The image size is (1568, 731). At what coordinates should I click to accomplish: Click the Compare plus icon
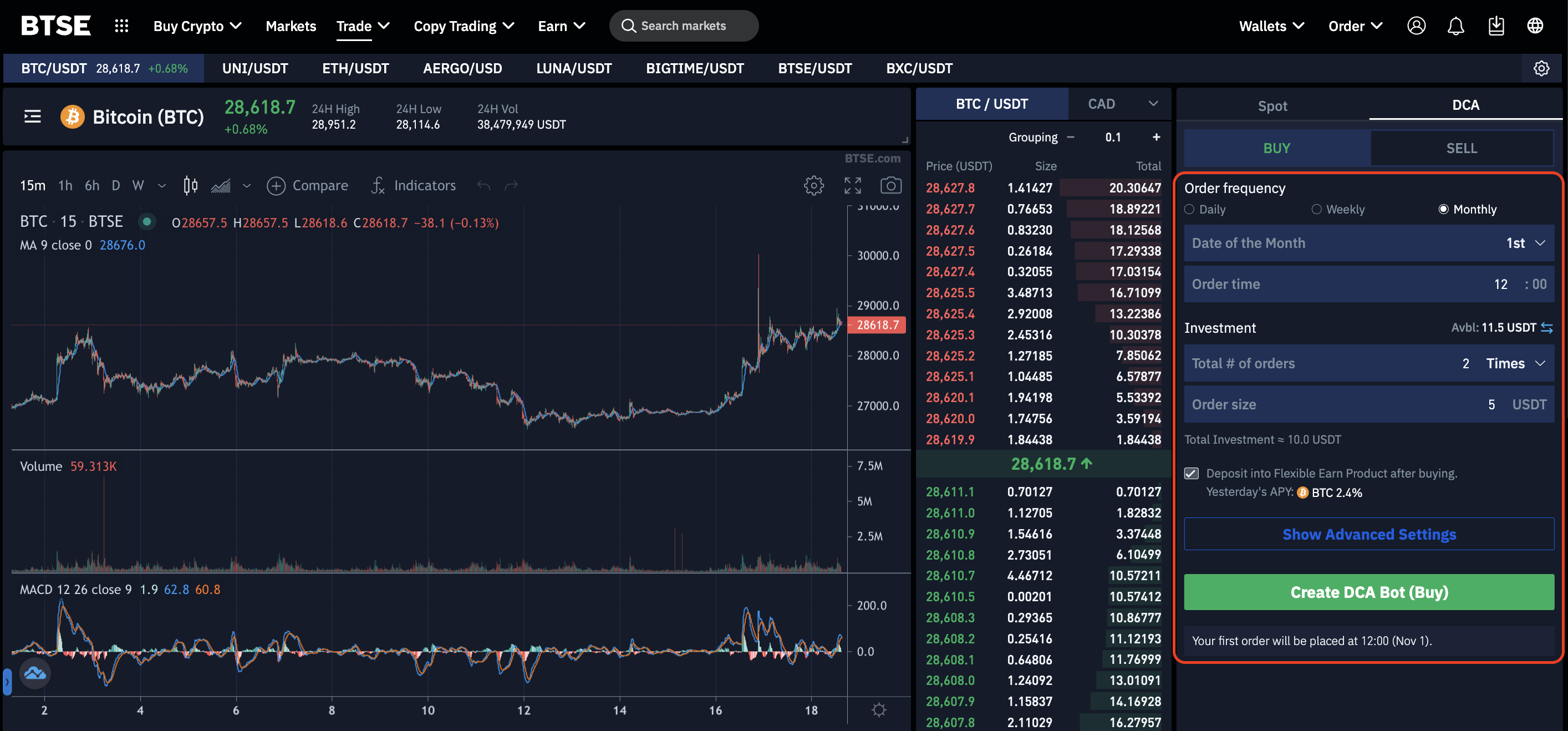[276, 186]
